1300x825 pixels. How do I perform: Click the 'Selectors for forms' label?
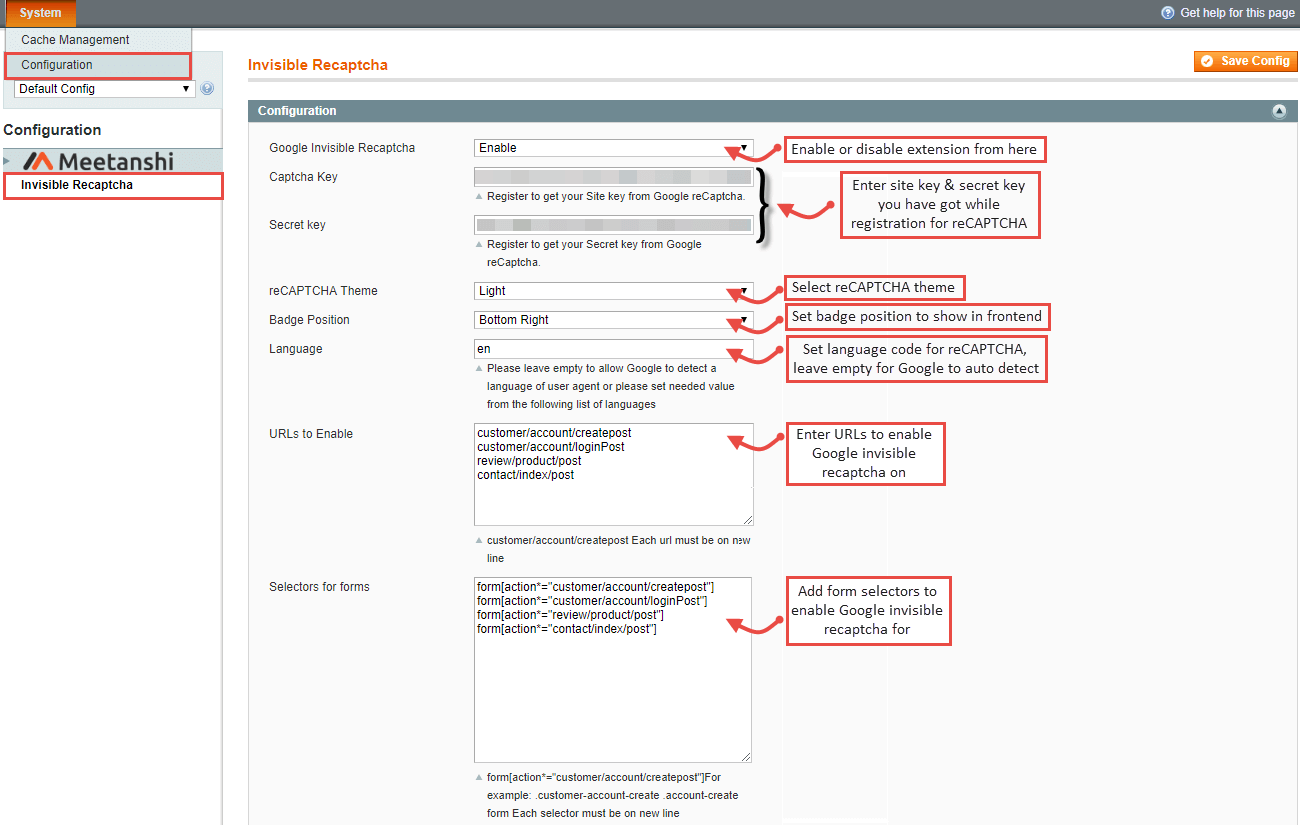coord(320,587)
